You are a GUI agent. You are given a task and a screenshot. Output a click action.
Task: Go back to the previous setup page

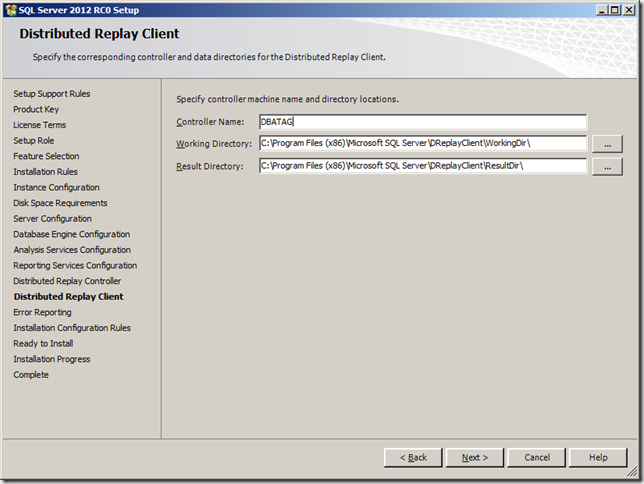(x=413, y=457)
